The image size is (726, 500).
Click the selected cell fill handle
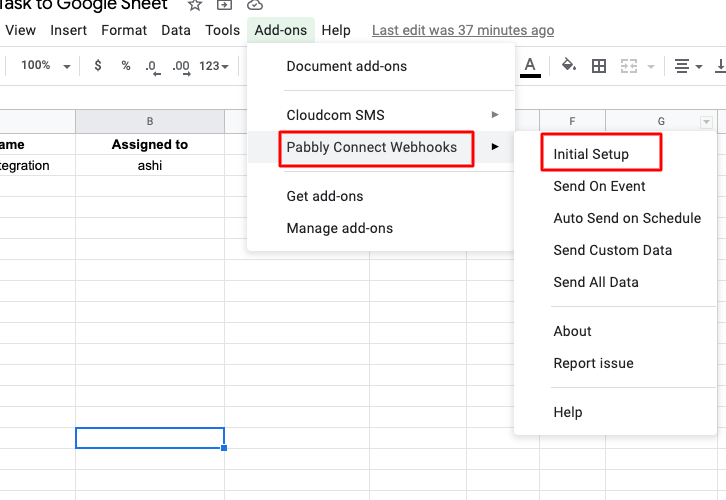pyautogui.click(x=224, y=448)
